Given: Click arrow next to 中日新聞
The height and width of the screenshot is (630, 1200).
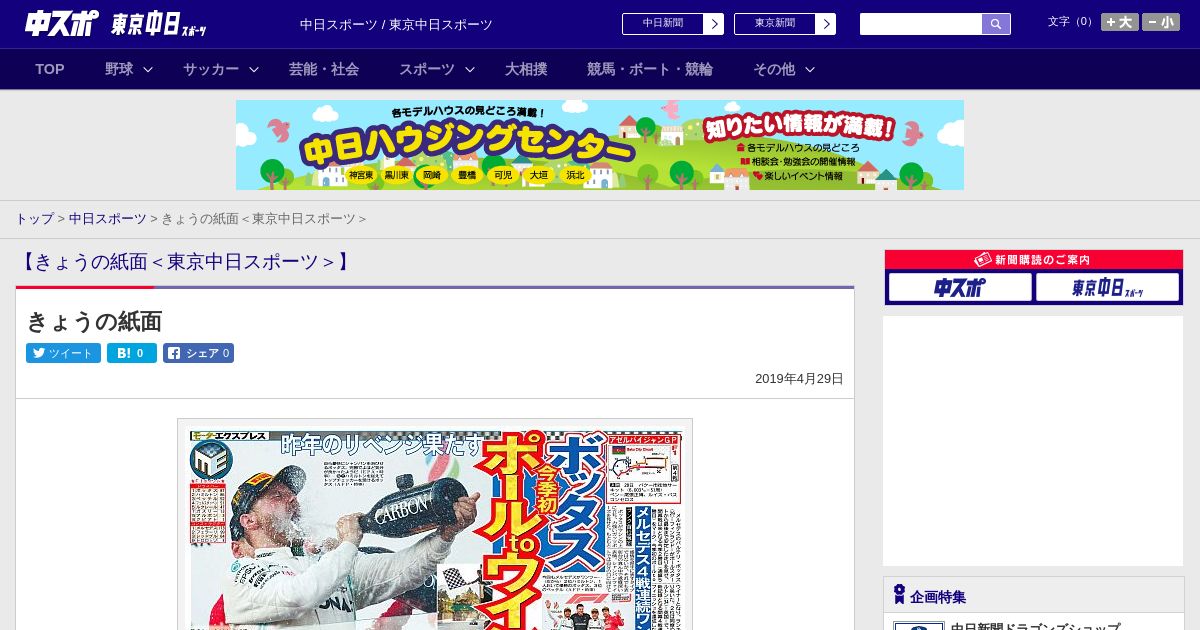Looking at the screenshot, I should coord(714,24).
